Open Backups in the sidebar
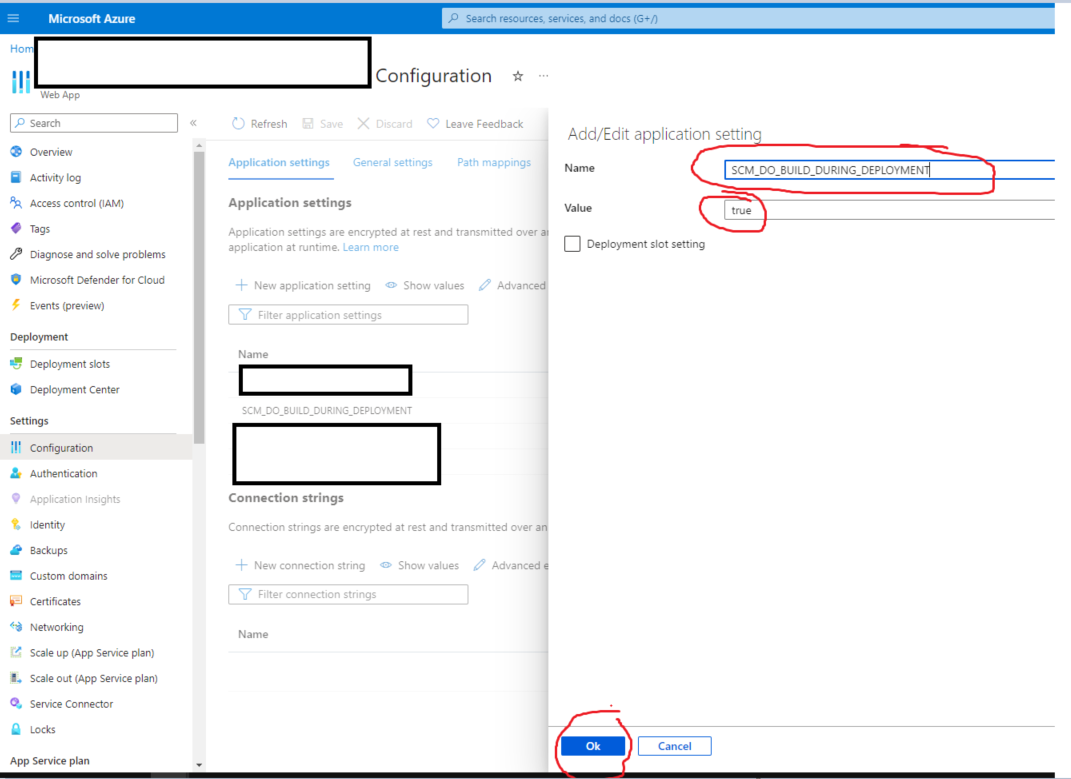This screenshot has width=1071, height=779. pyautogui.click(x=48, y=550)
